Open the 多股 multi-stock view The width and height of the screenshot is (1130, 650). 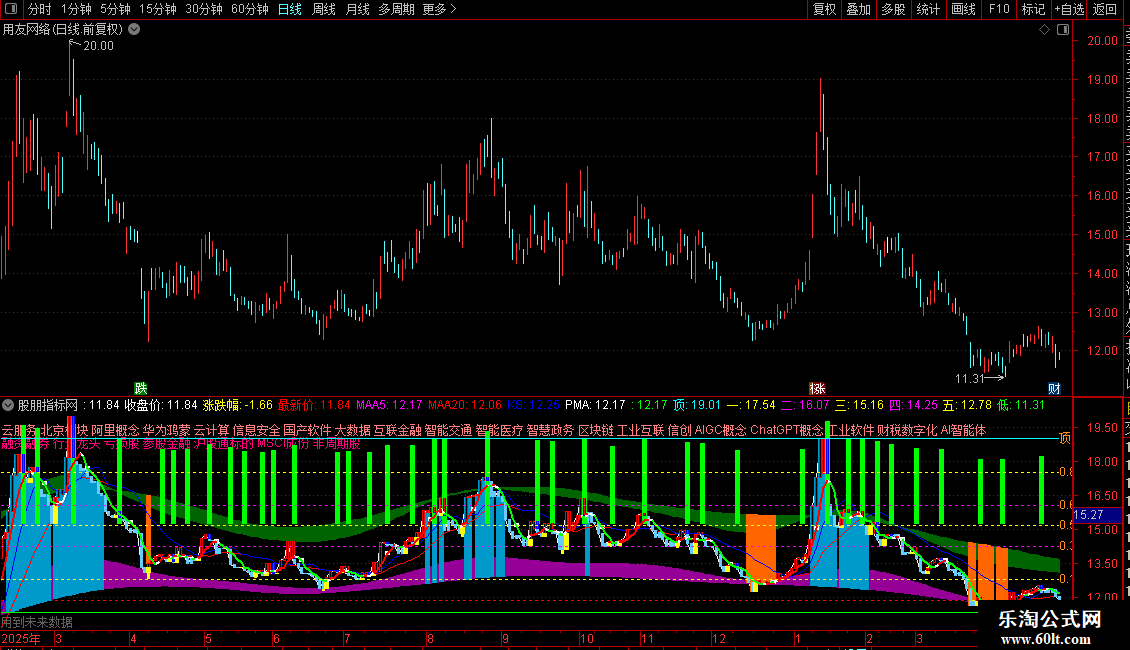tap(893, 9)
